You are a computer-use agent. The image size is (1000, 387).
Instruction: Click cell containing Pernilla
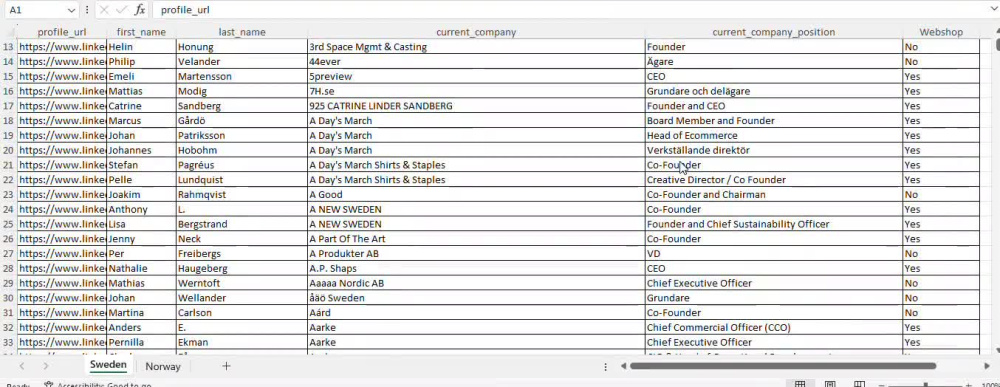tap(141, 342)
